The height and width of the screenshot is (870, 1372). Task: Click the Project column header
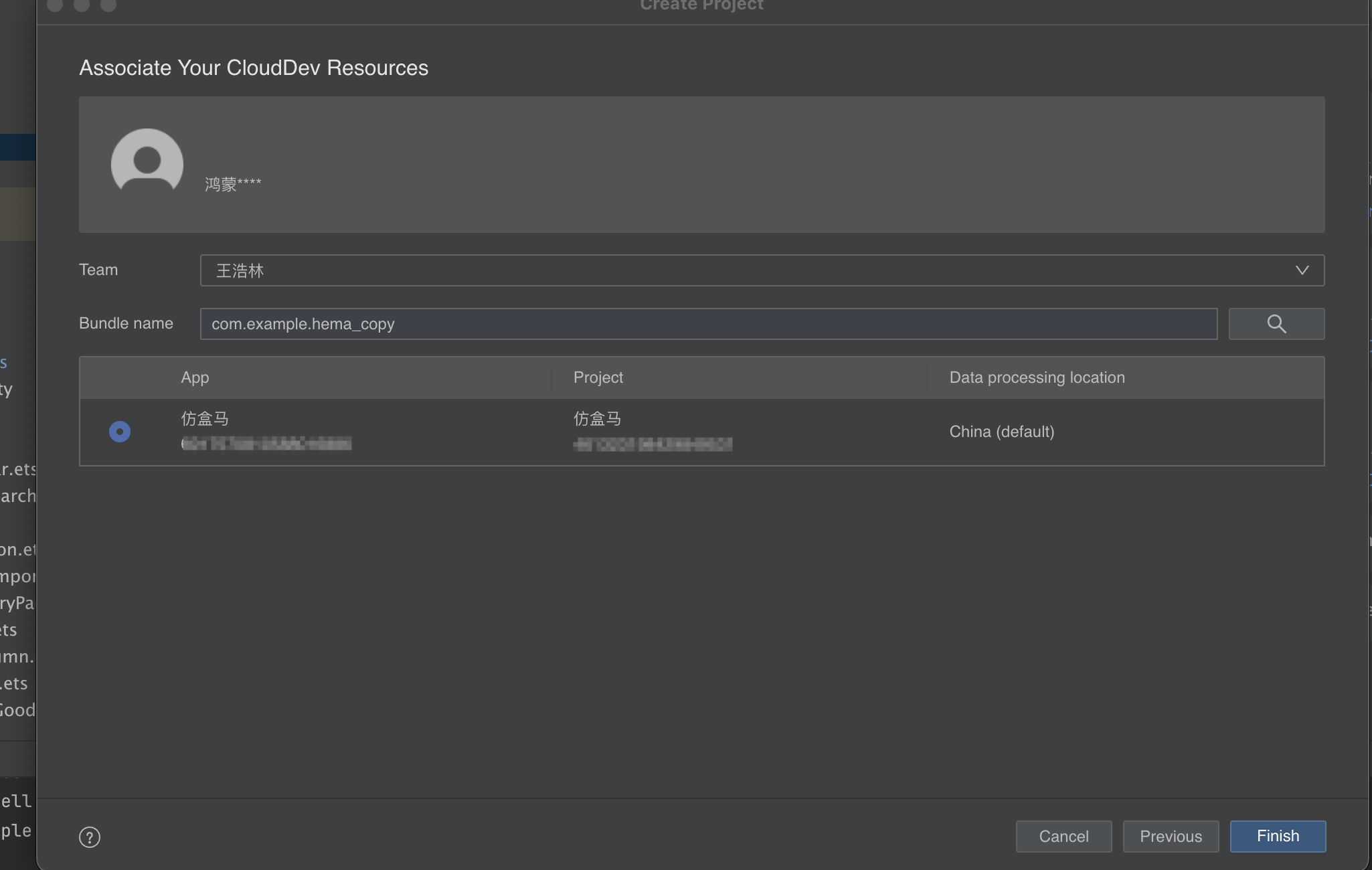point(598,377)
